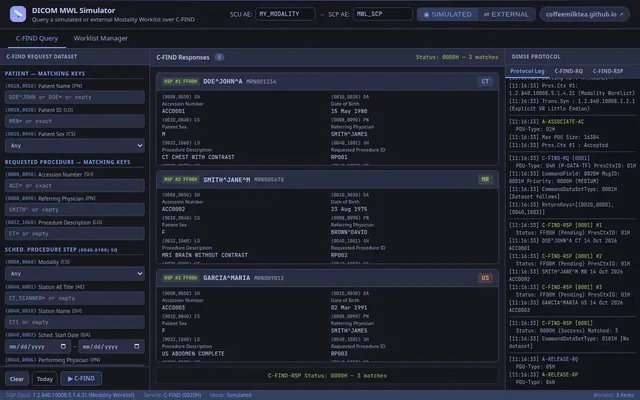Click referring physician BROWN^DAVID
The width and height of the screenshot is (640, 400).
point(349,232)
